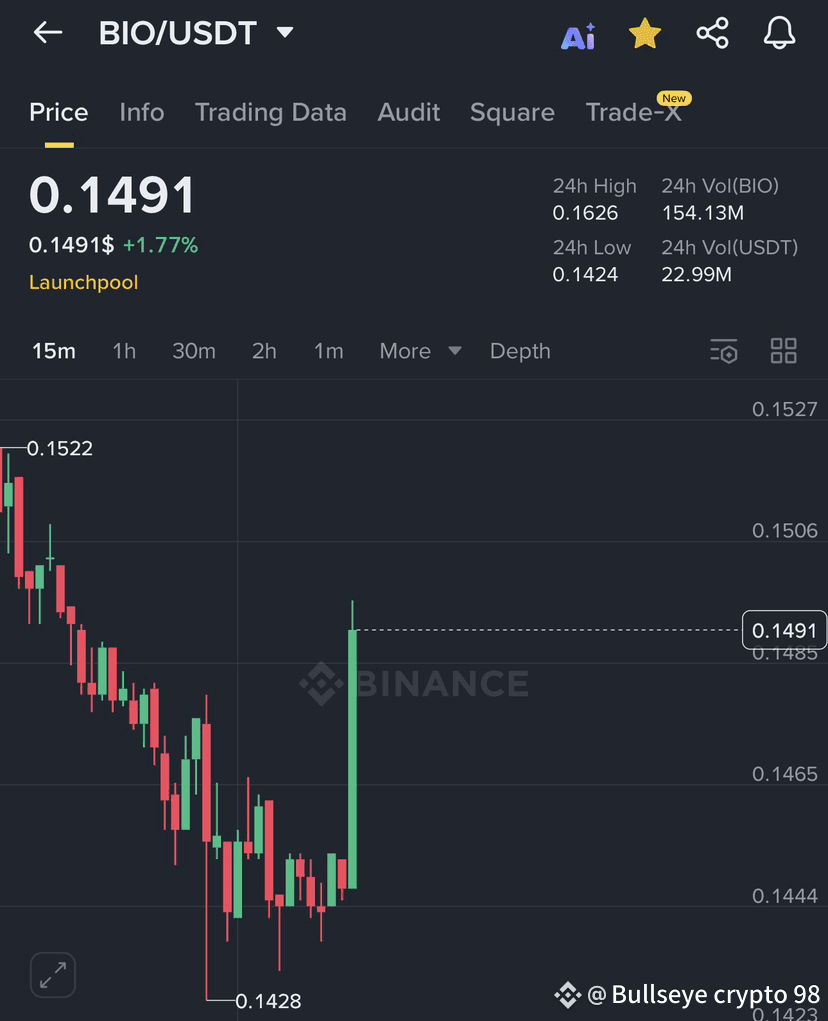This screenshot has height=1021, width=828.
Task: Switch to the Info tab
Action: [141, 112]
